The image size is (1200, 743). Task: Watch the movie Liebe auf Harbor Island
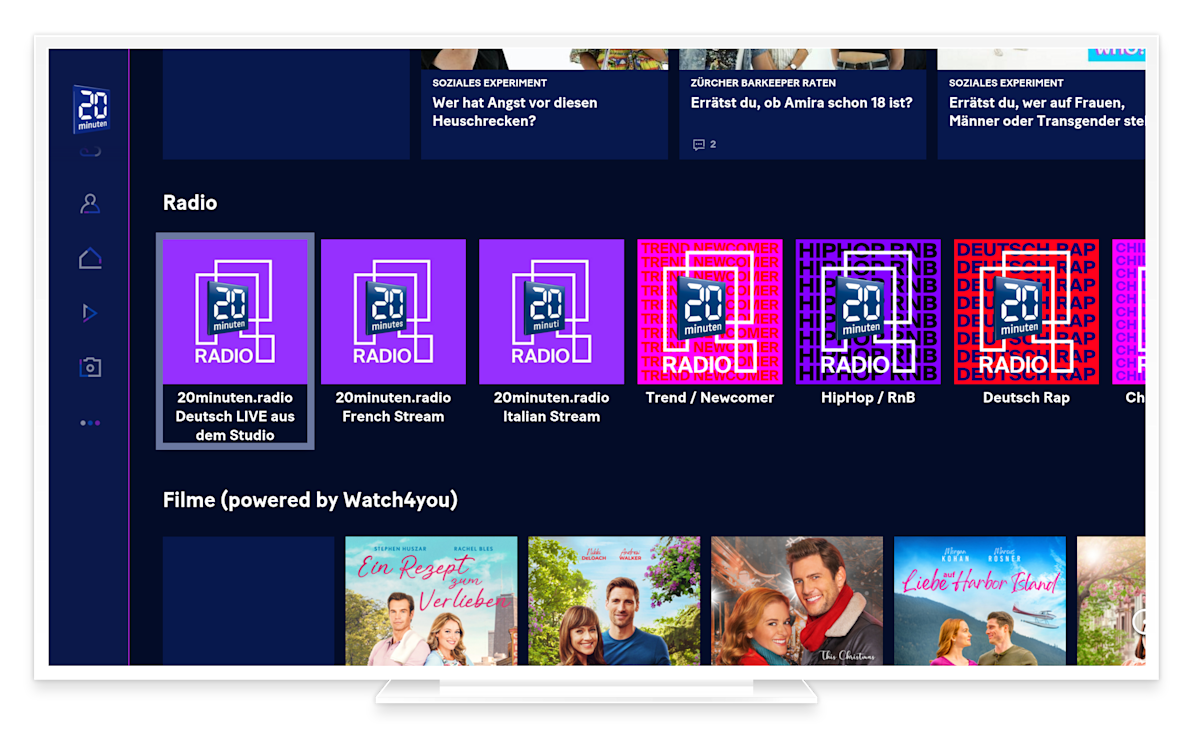980,601
